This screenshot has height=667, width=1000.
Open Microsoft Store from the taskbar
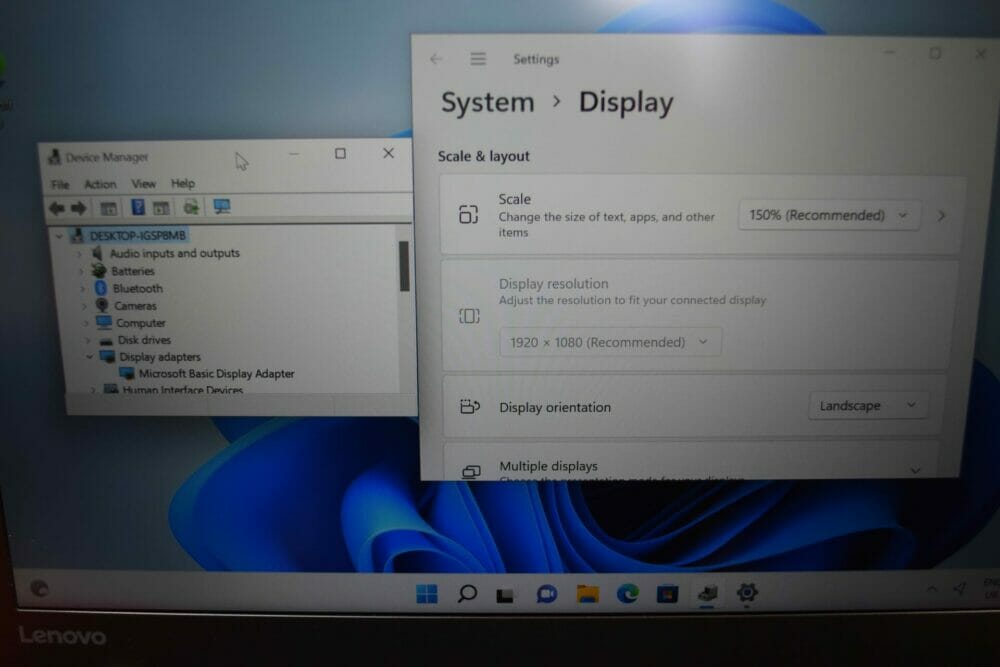[x=668, y=594]
